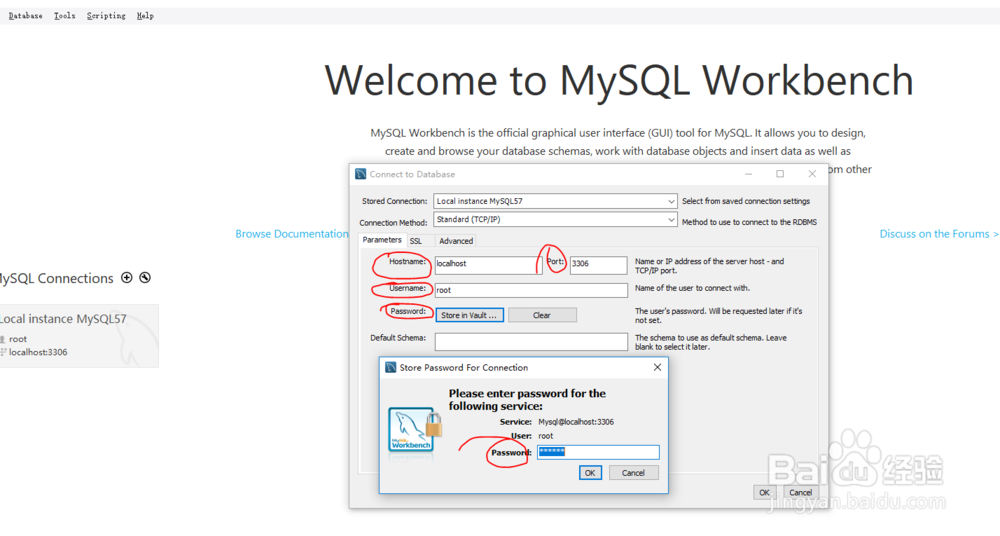Open manage connections wrench icon
Screen dimensions: 1000x536
click(x=145, y=278)
